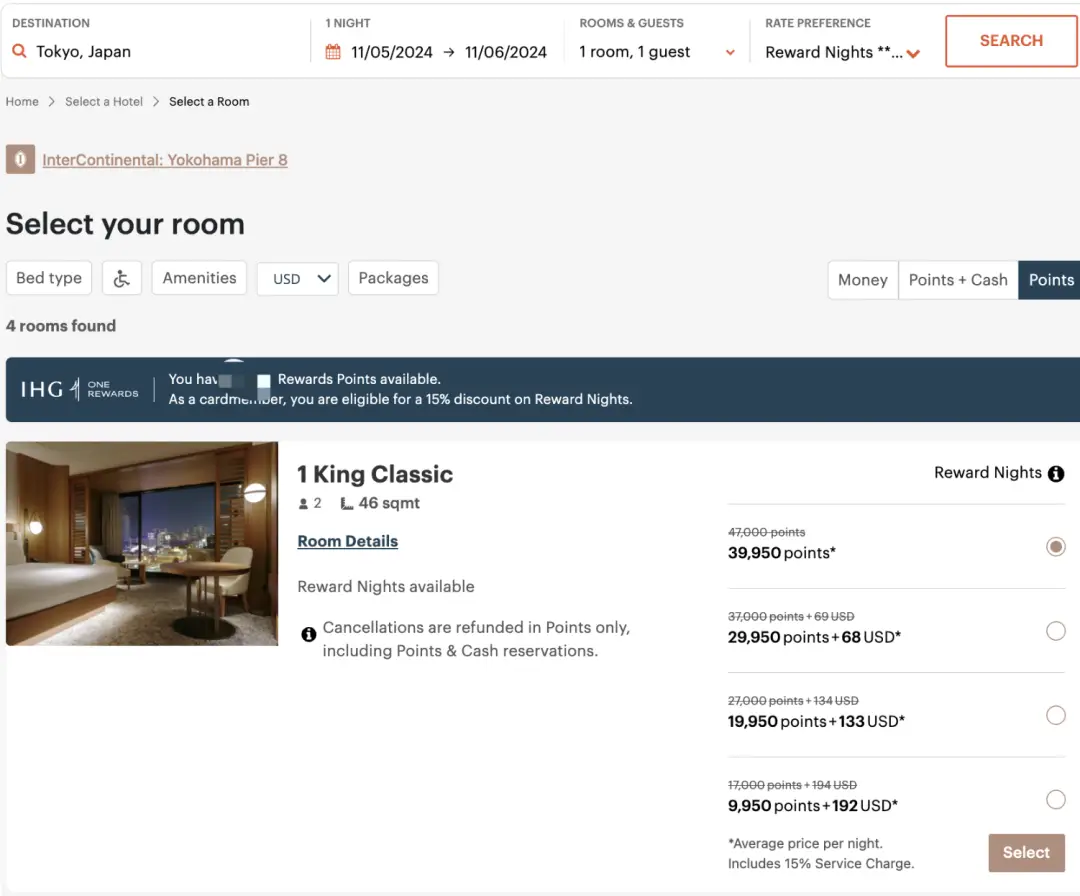Select the 19,950 points + 133 USD option
Viewport: 1080px width, 896px height.
click(1055, 715)
